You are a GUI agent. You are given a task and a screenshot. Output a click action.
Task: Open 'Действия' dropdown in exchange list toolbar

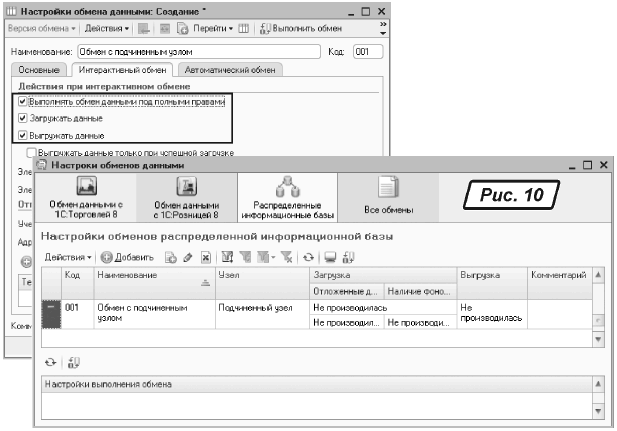[x=68, y=258]
